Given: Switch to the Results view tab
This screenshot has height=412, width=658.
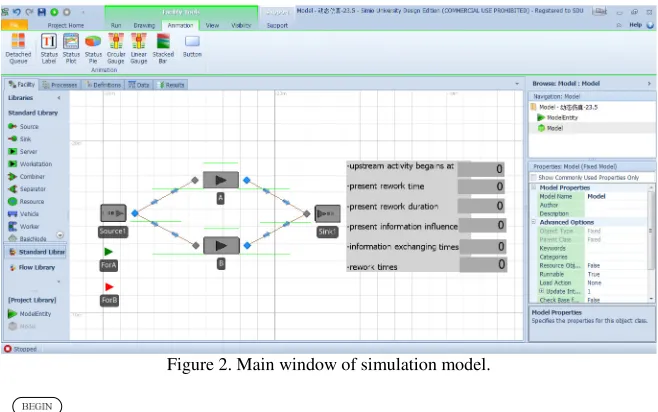Looking at the screenshot, I should click(x=171, y=85).
